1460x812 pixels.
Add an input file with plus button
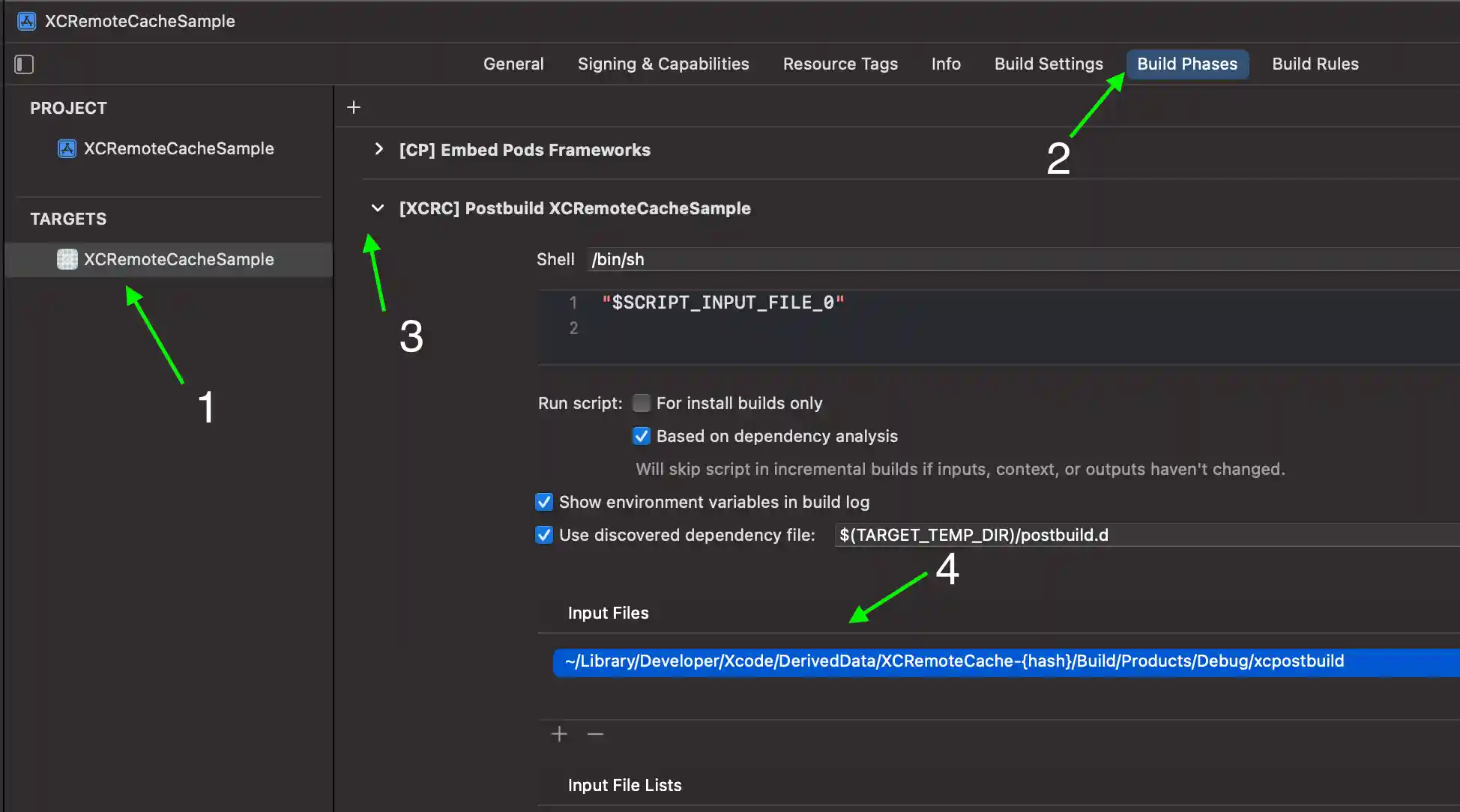[x=559, y=734]
